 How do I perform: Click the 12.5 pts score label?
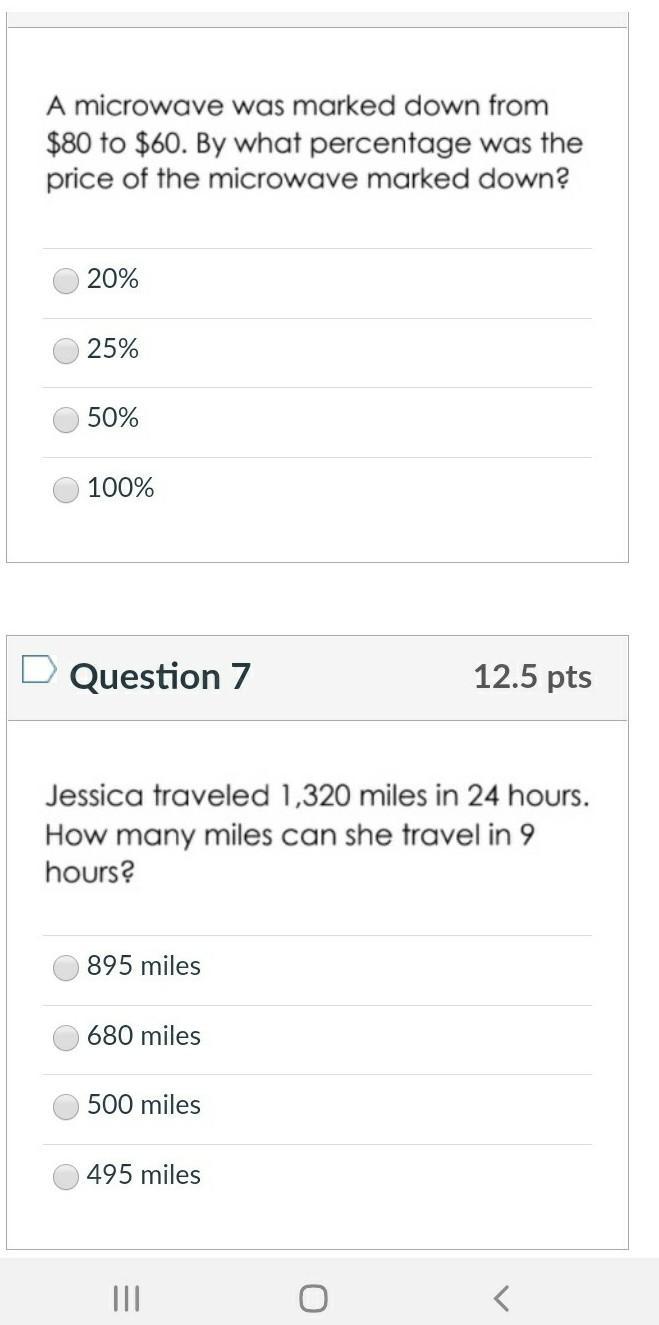click(532, 677)
